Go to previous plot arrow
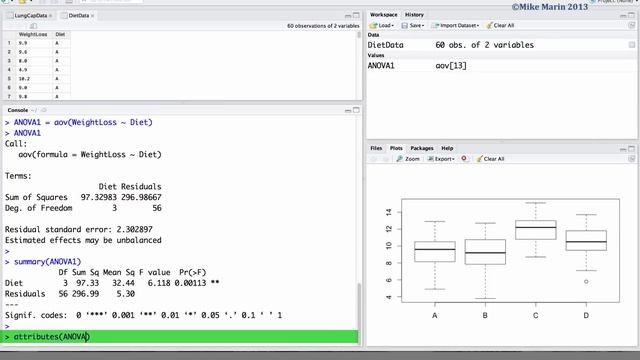Image resolution: width=640 pixels, height=360 pixels. pos(373,159)
